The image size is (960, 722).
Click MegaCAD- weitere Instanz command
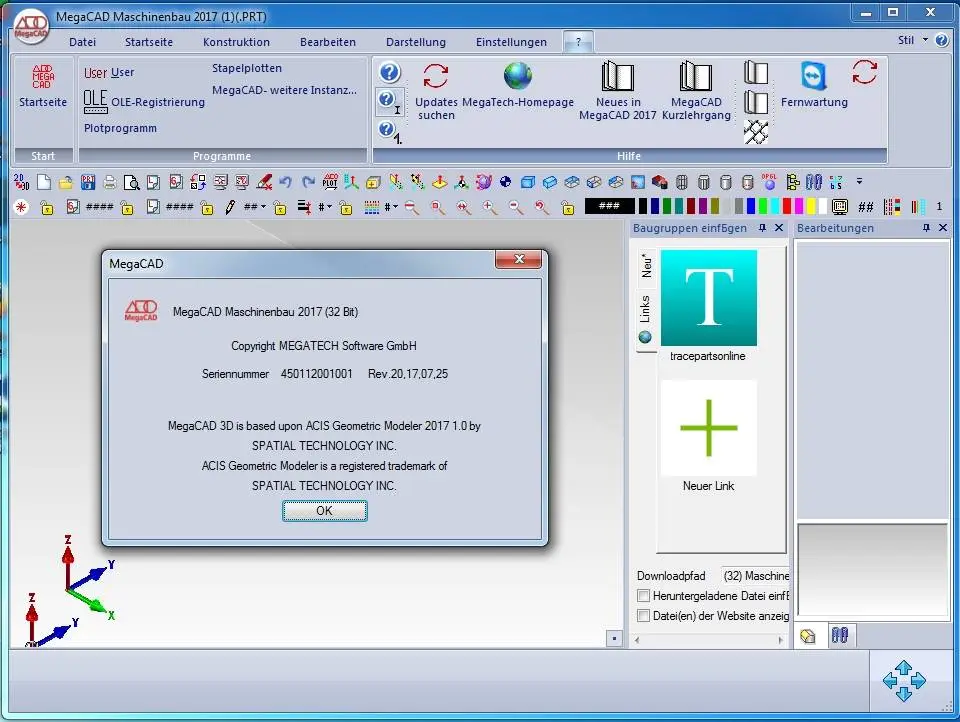coord(284,90)
